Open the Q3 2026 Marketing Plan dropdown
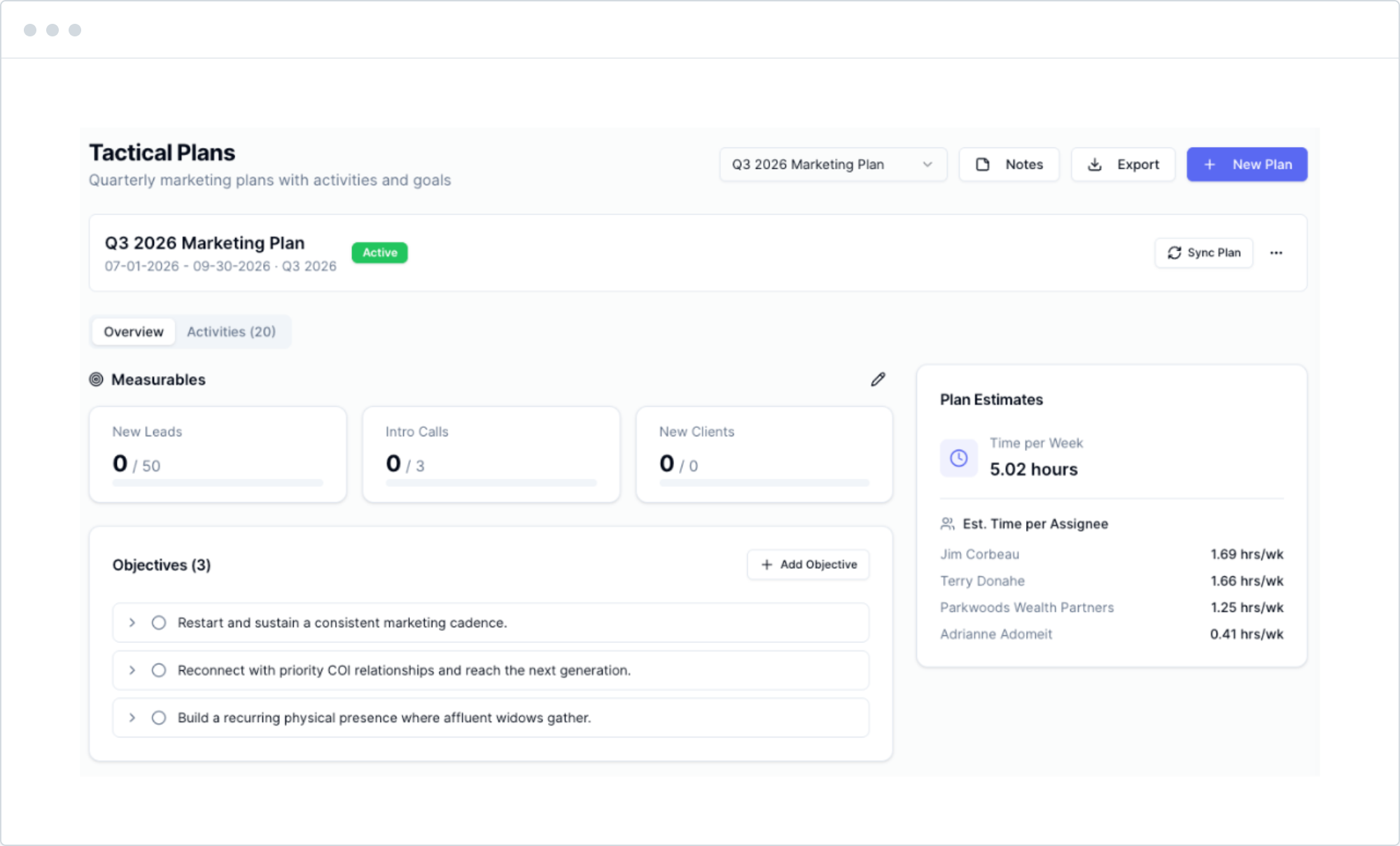The height and width of the screenshot is (846, 1400). coord(833,165)
